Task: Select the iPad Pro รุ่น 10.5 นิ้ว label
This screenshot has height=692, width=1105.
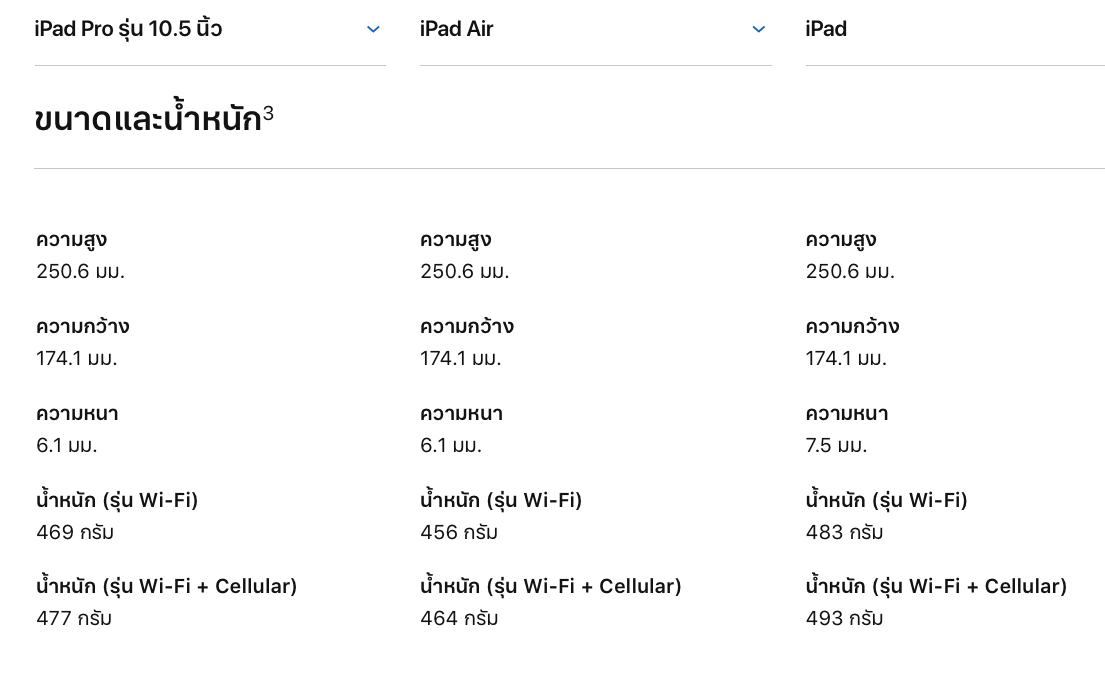Action: (128, 29)
